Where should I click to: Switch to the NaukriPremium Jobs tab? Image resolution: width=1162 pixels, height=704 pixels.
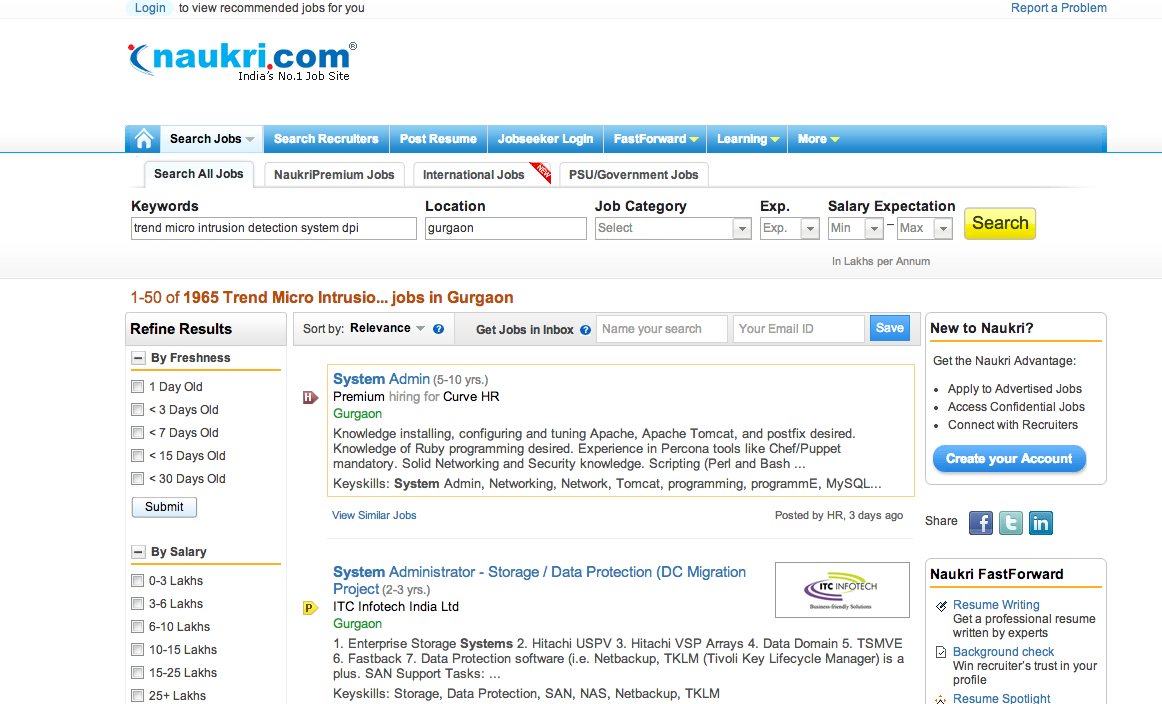pos(334,175)
